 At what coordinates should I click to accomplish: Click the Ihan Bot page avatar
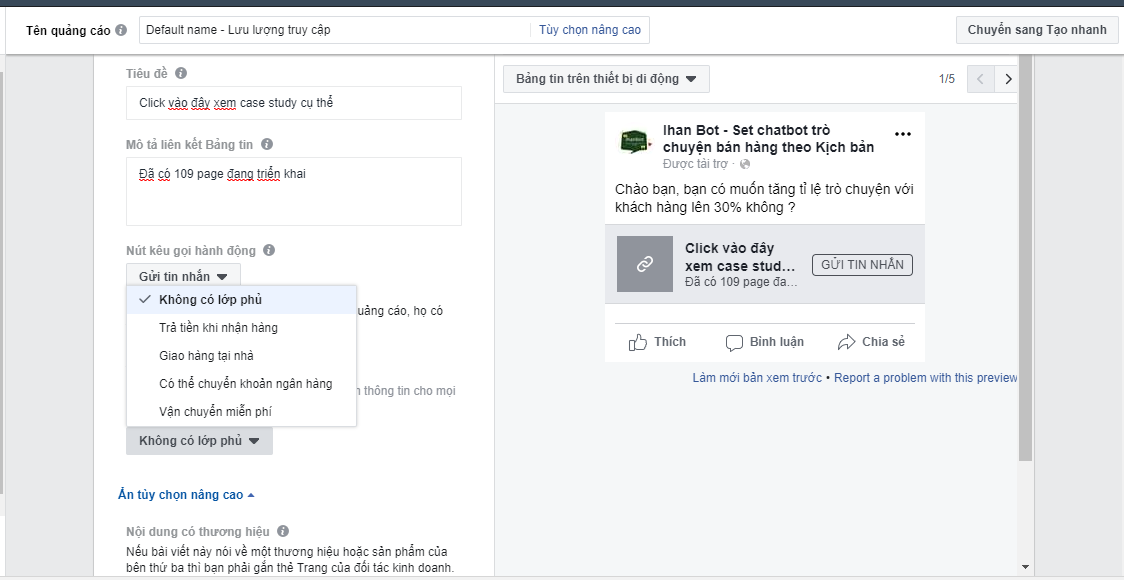636,141
